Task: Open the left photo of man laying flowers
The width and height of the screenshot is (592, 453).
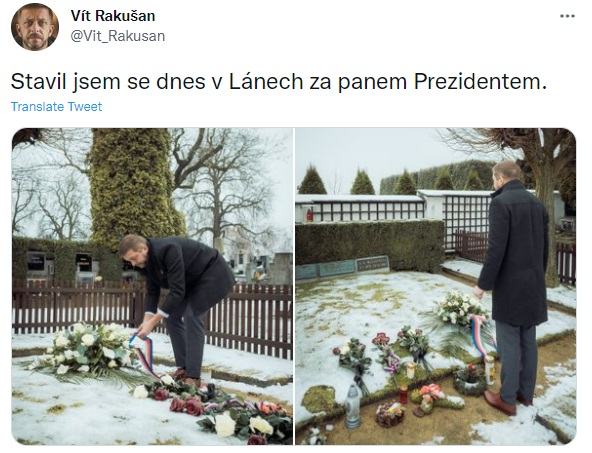Action: point(152,286)
